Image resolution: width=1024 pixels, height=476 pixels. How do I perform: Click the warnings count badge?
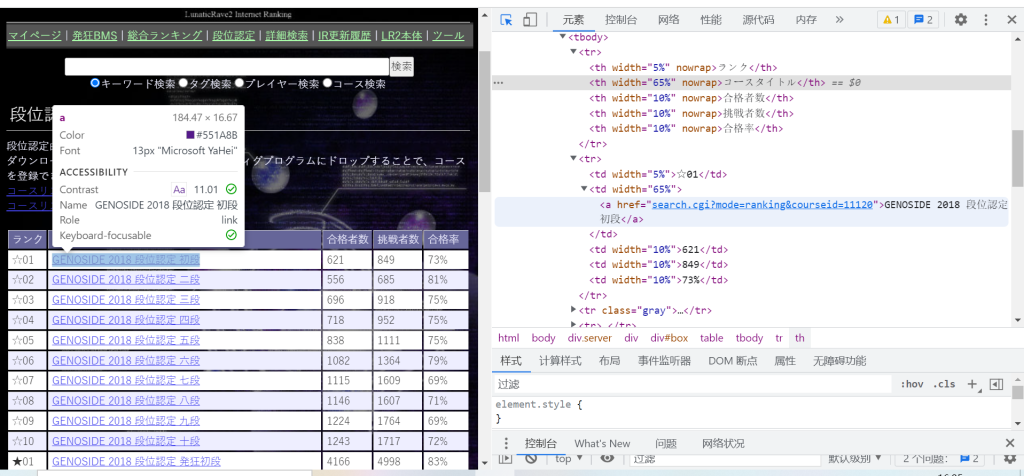(889, 19)
